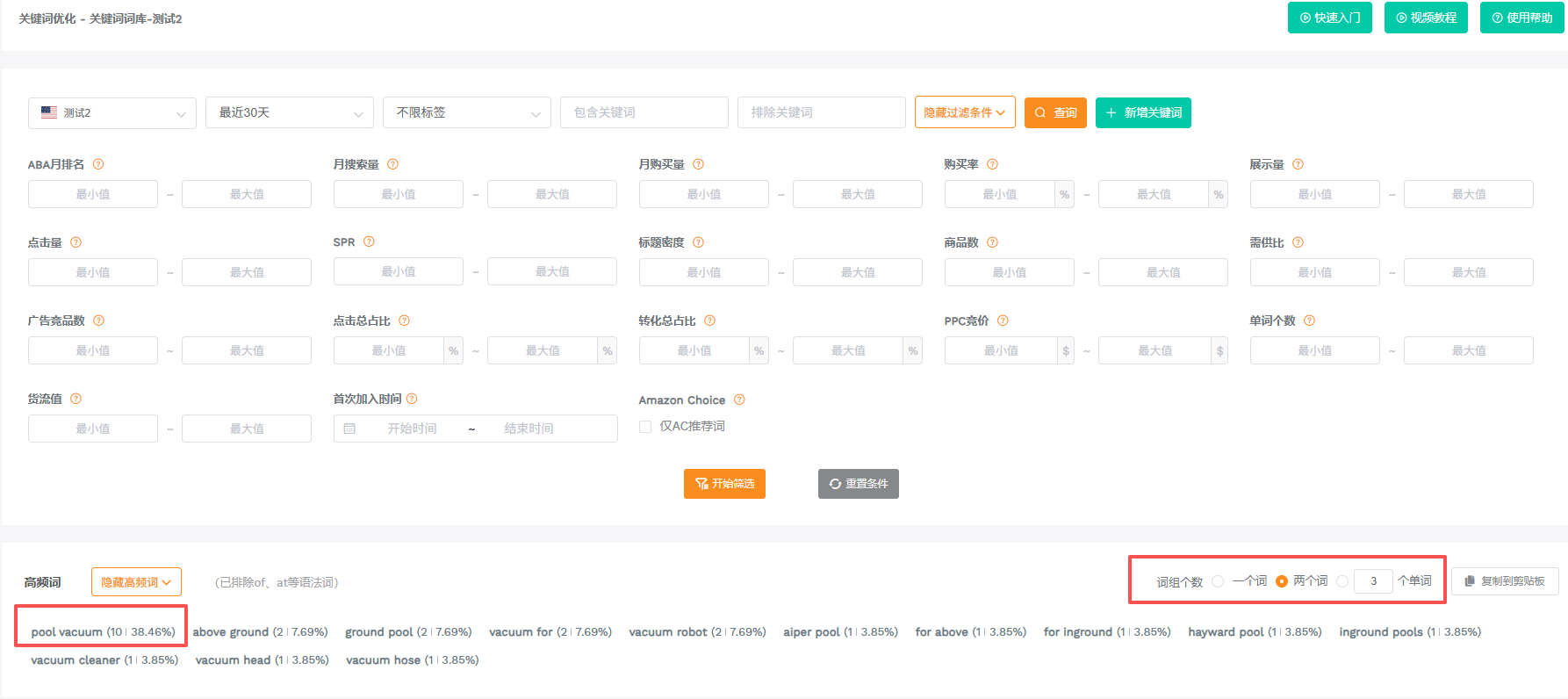
Task: Click the help icon next to ABA月排名
Action: [98, 164]
